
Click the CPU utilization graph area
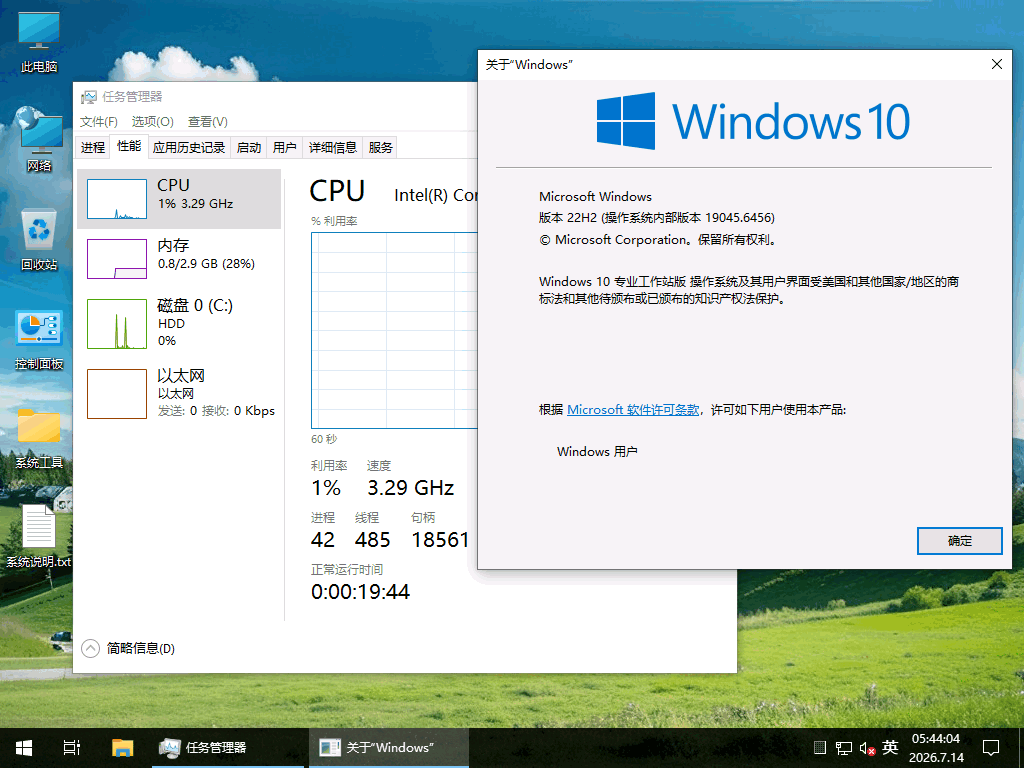pyautogui.click(x=394, y=330)
